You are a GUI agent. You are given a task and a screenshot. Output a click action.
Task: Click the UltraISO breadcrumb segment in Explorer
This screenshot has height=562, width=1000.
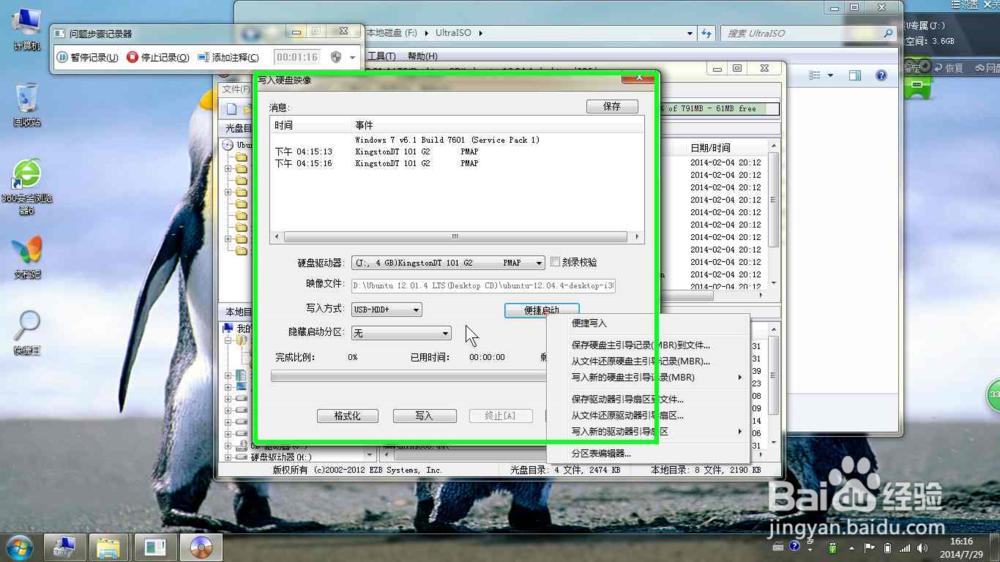coord(453,33)
